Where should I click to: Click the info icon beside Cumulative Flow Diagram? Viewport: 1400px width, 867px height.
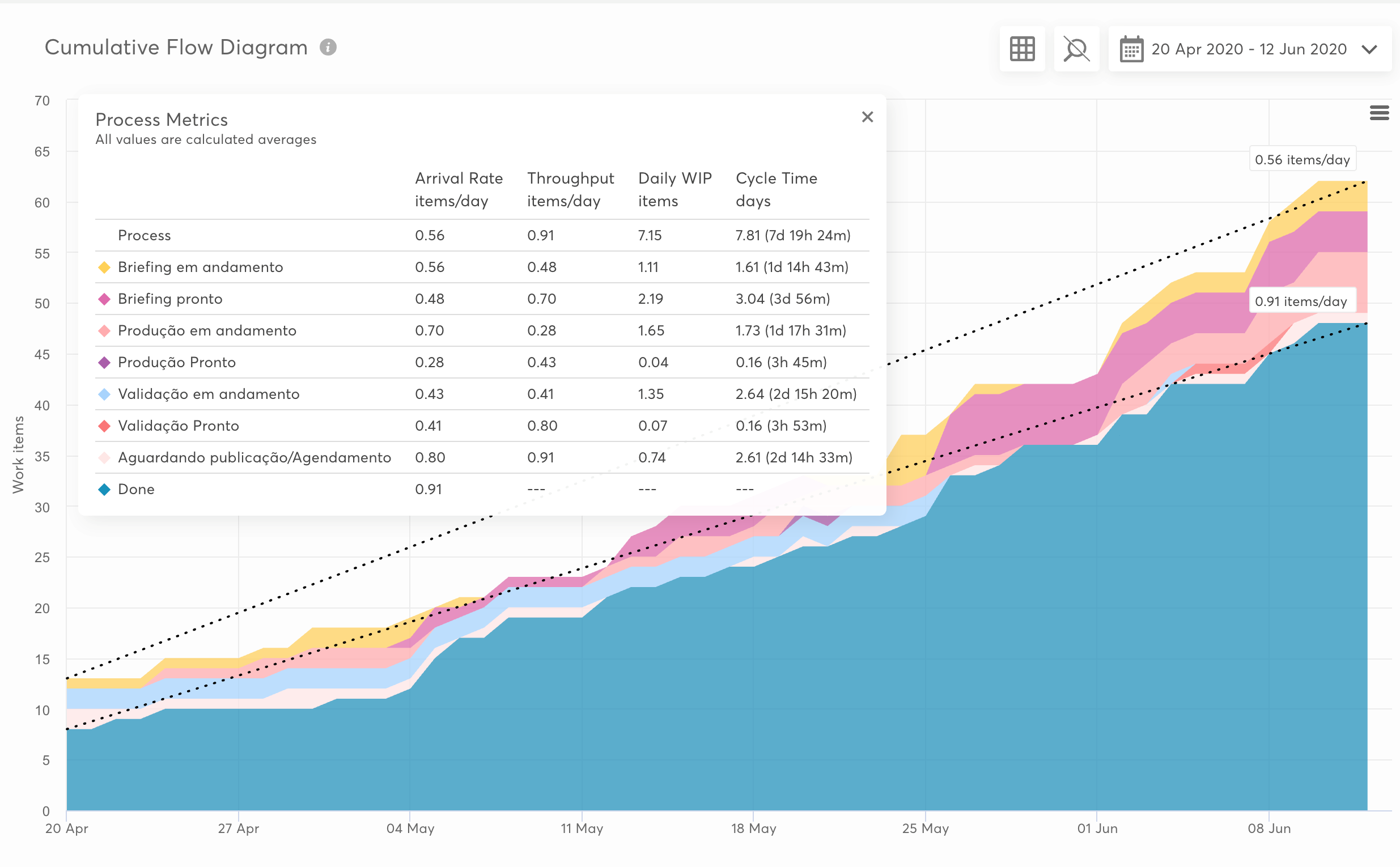point(328,47)
